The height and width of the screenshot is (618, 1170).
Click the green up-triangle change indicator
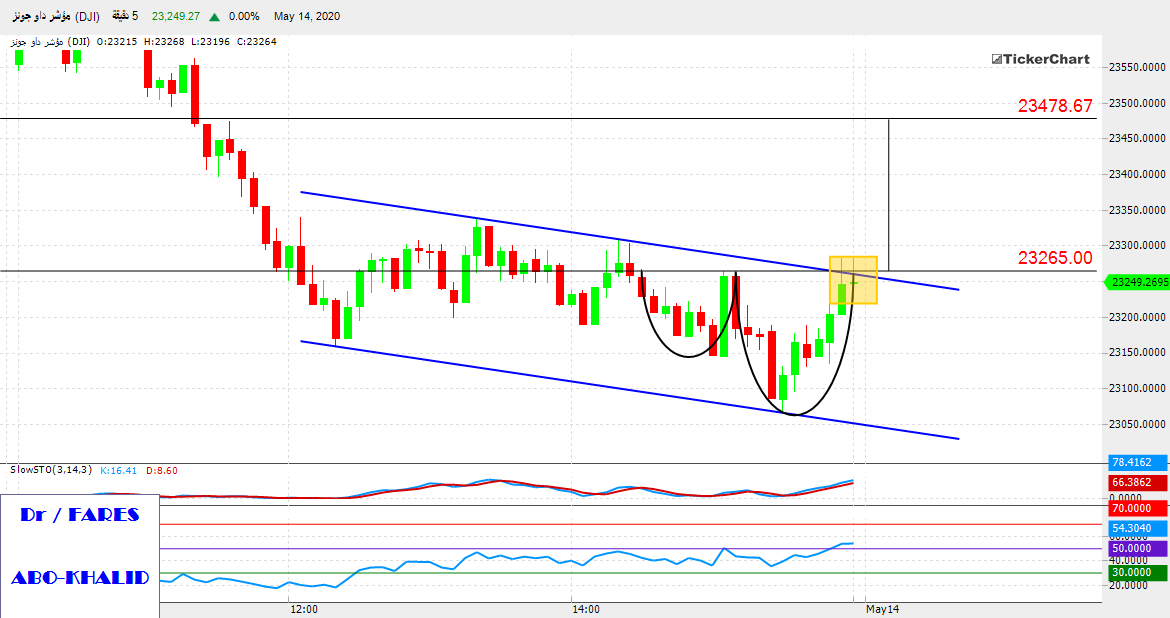pos(215,16)
